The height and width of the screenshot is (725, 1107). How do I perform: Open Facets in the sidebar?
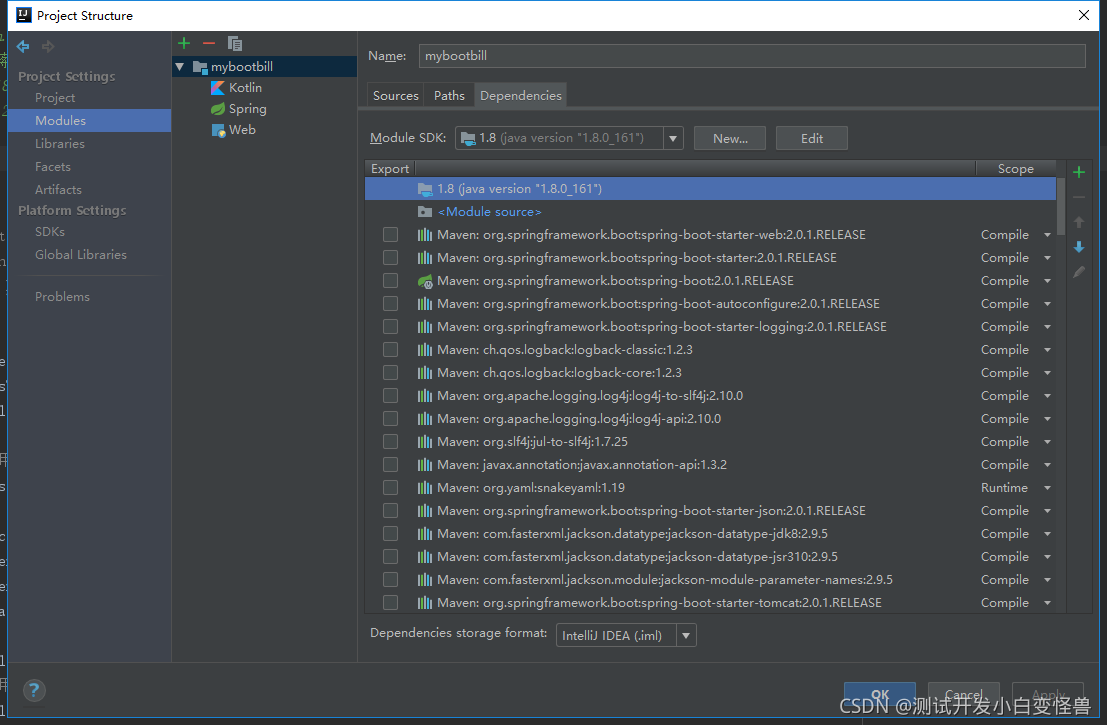pos(53,167)
